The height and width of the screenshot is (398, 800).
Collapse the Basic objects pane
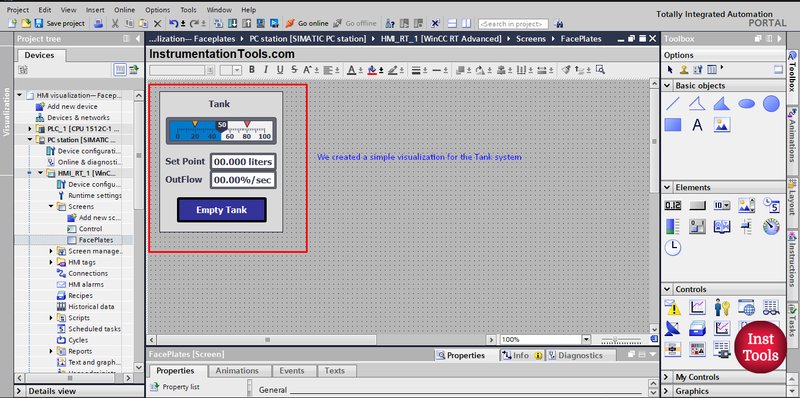(668, 85)
